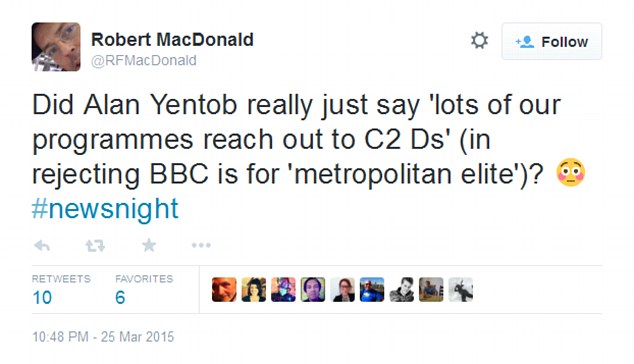Click the first retweeter avatar
Screen dimensions: 634x364
point(224,290)
